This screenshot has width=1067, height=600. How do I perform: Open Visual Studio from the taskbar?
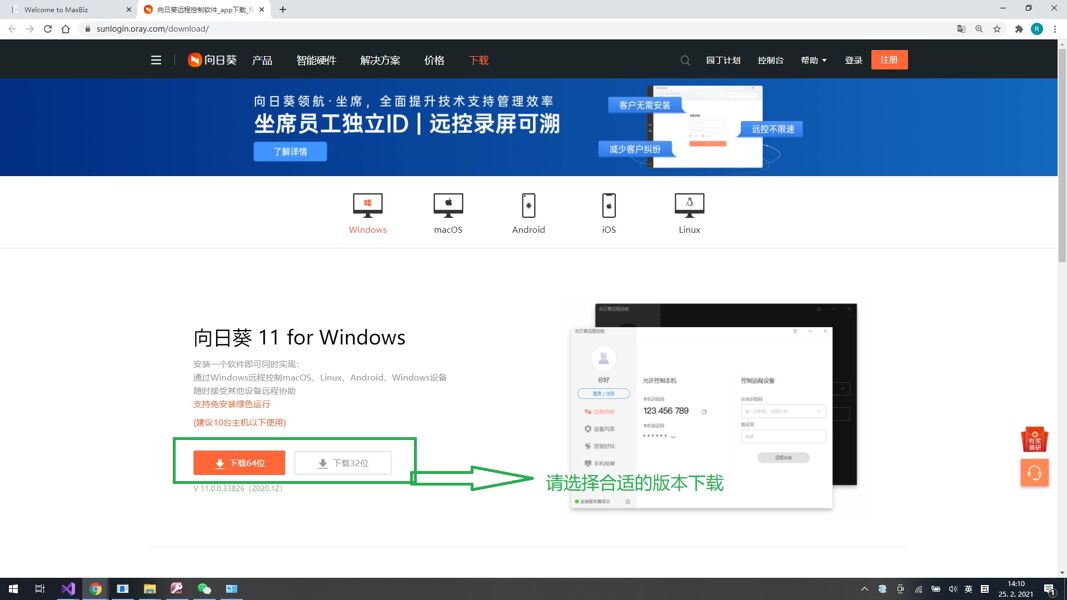pos(67,588)
